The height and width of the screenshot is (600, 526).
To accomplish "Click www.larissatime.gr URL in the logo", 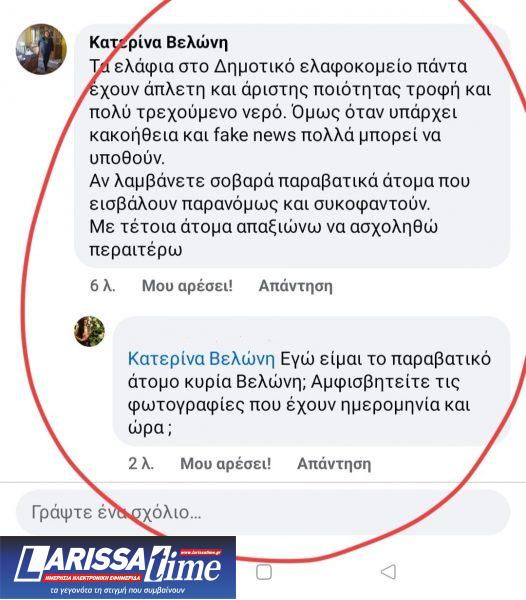I will 200,552.
